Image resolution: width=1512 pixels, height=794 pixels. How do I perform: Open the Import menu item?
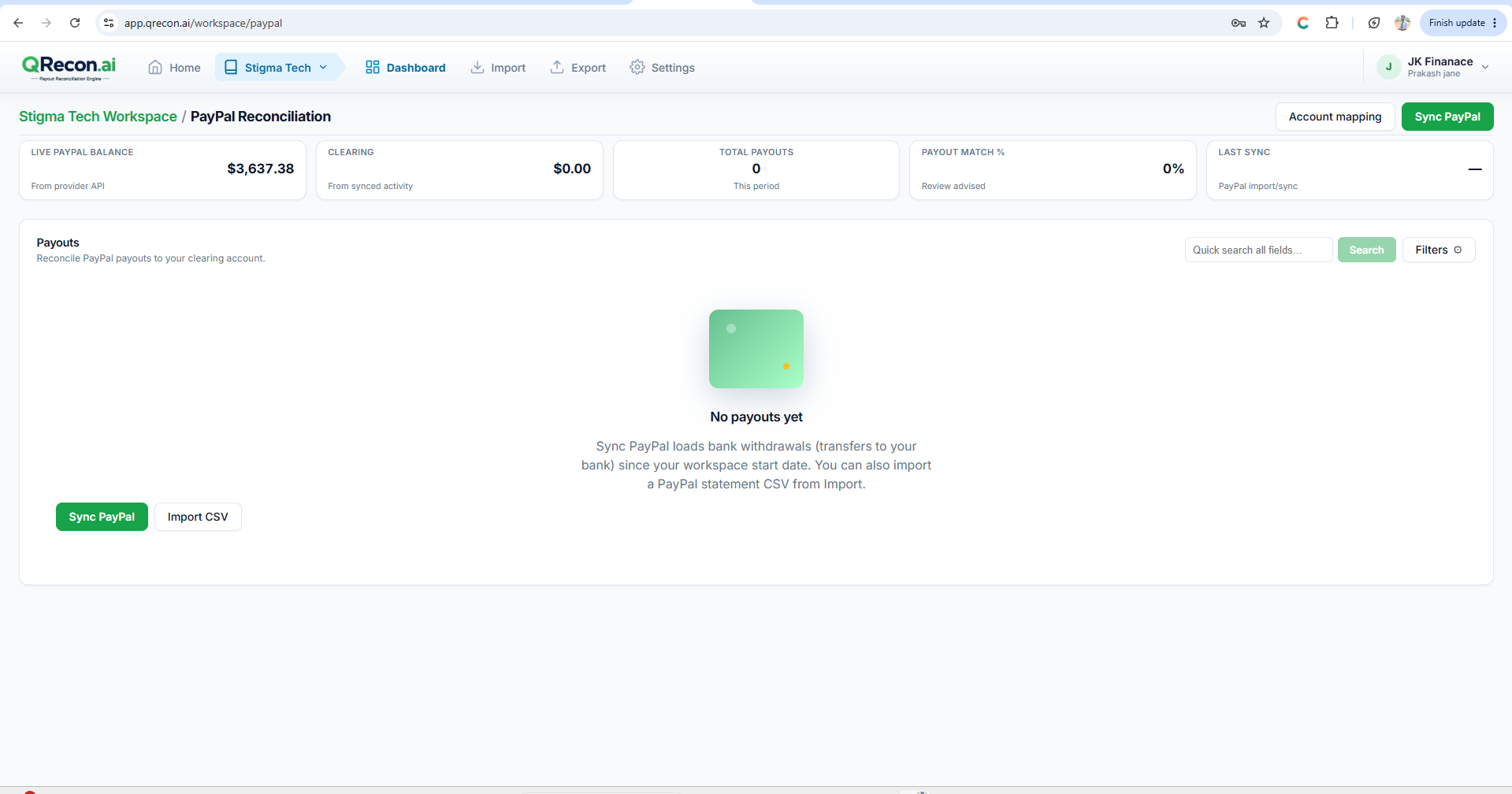pyautogui.click(x=498, y=68)
